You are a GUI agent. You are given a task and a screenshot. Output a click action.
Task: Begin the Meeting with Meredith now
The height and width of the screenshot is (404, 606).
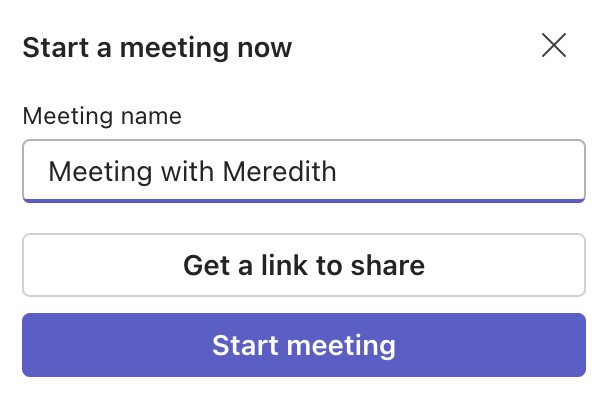click(303, 345)
